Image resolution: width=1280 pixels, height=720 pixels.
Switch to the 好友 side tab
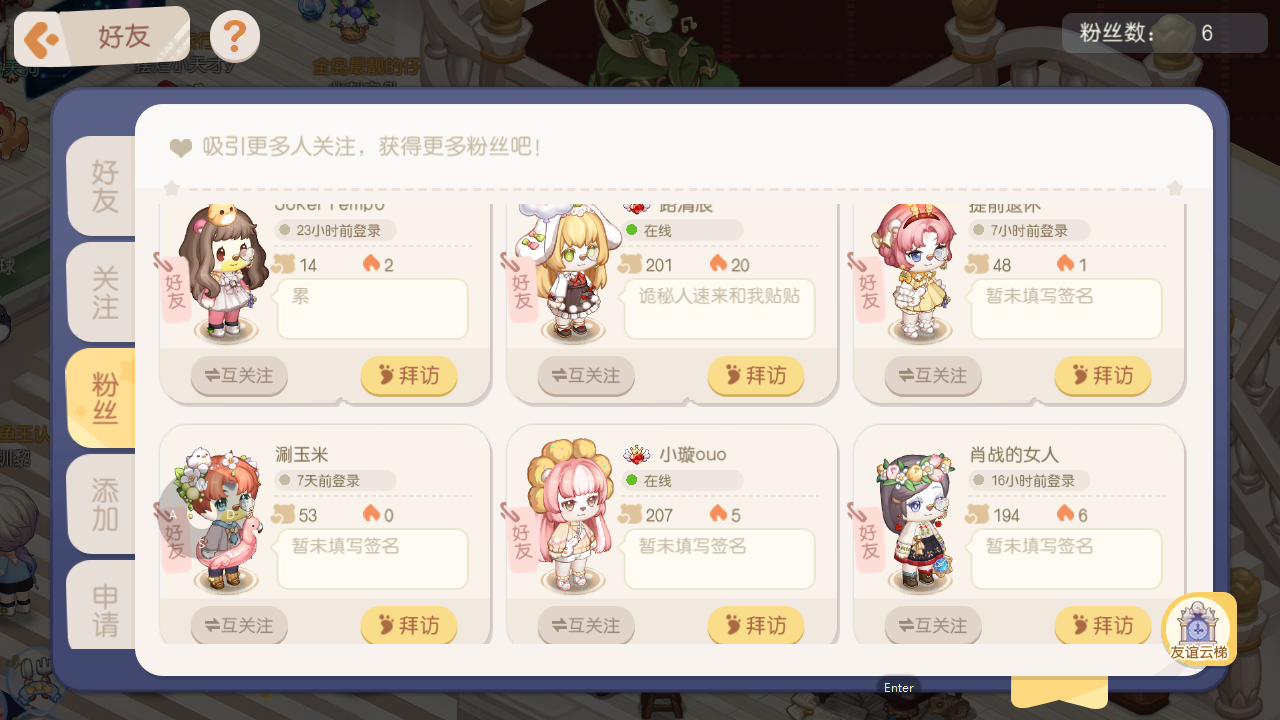coord(104,186)
